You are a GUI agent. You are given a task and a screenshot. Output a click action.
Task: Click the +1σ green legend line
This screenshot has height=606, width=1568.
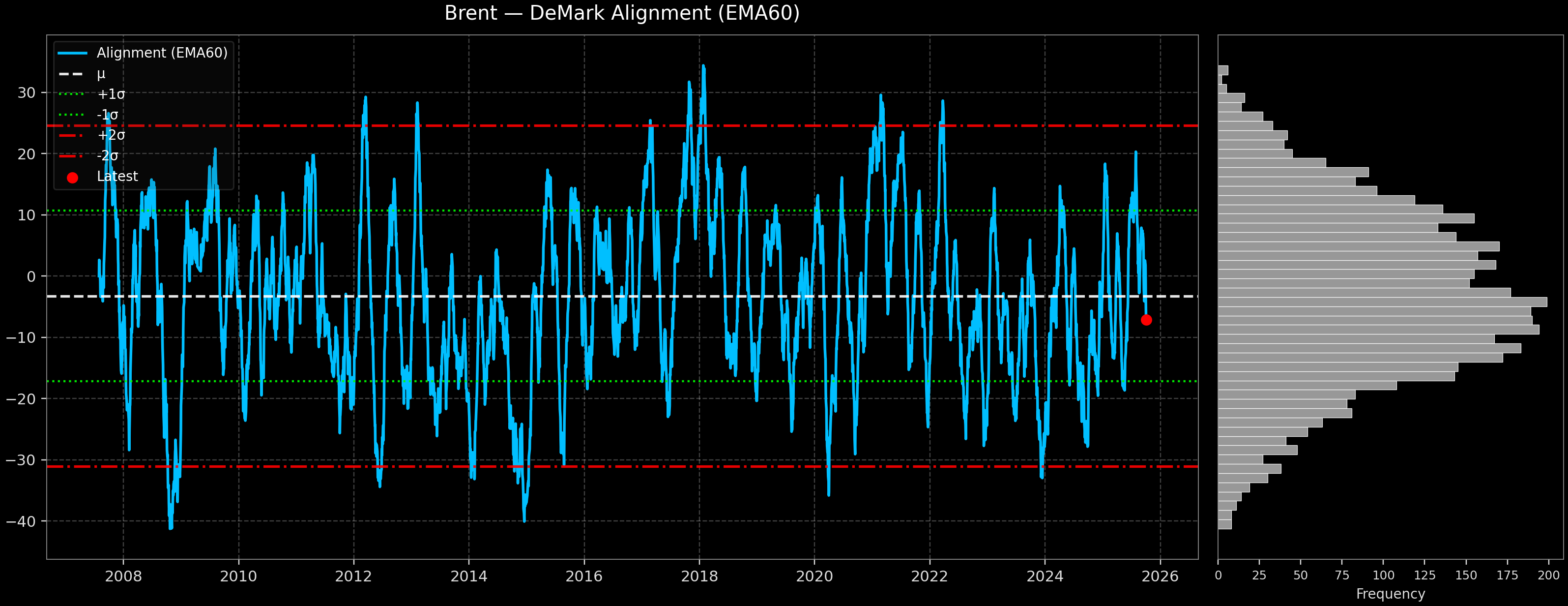coord(72,94)
